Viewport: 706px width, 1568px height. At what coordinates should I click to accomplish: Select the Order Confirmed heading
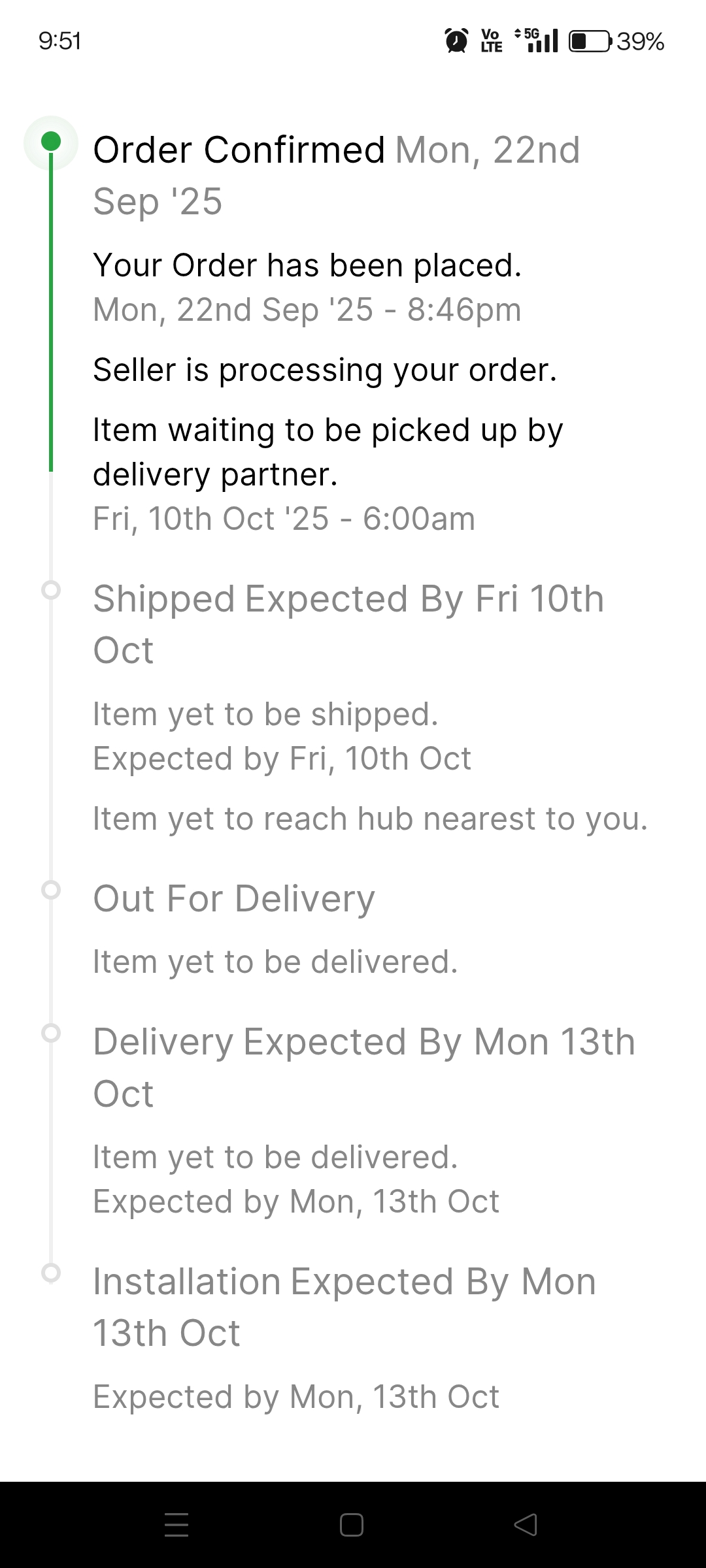[x=239, y=150]
